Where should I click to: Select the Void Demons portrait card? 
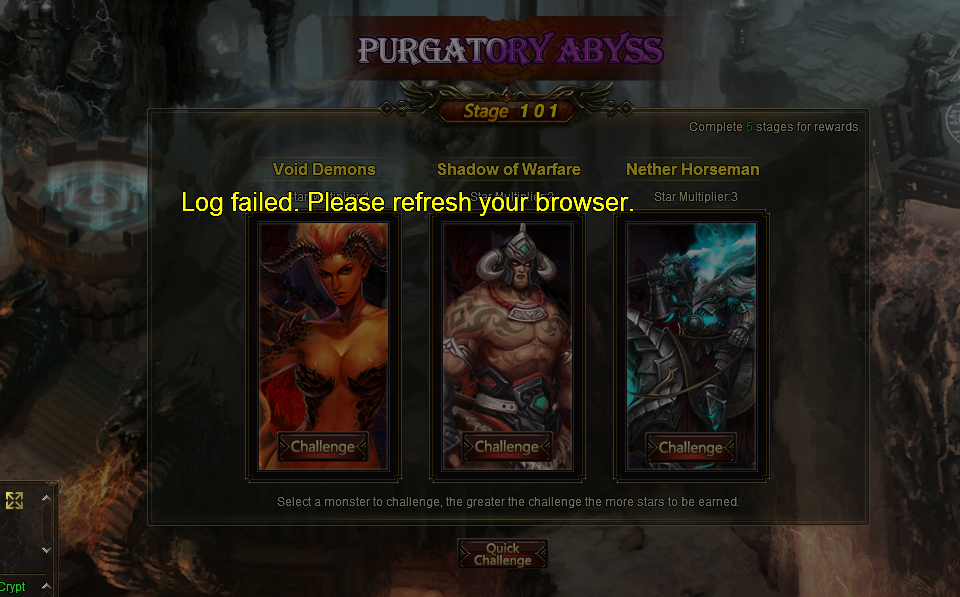coord(323,346)
